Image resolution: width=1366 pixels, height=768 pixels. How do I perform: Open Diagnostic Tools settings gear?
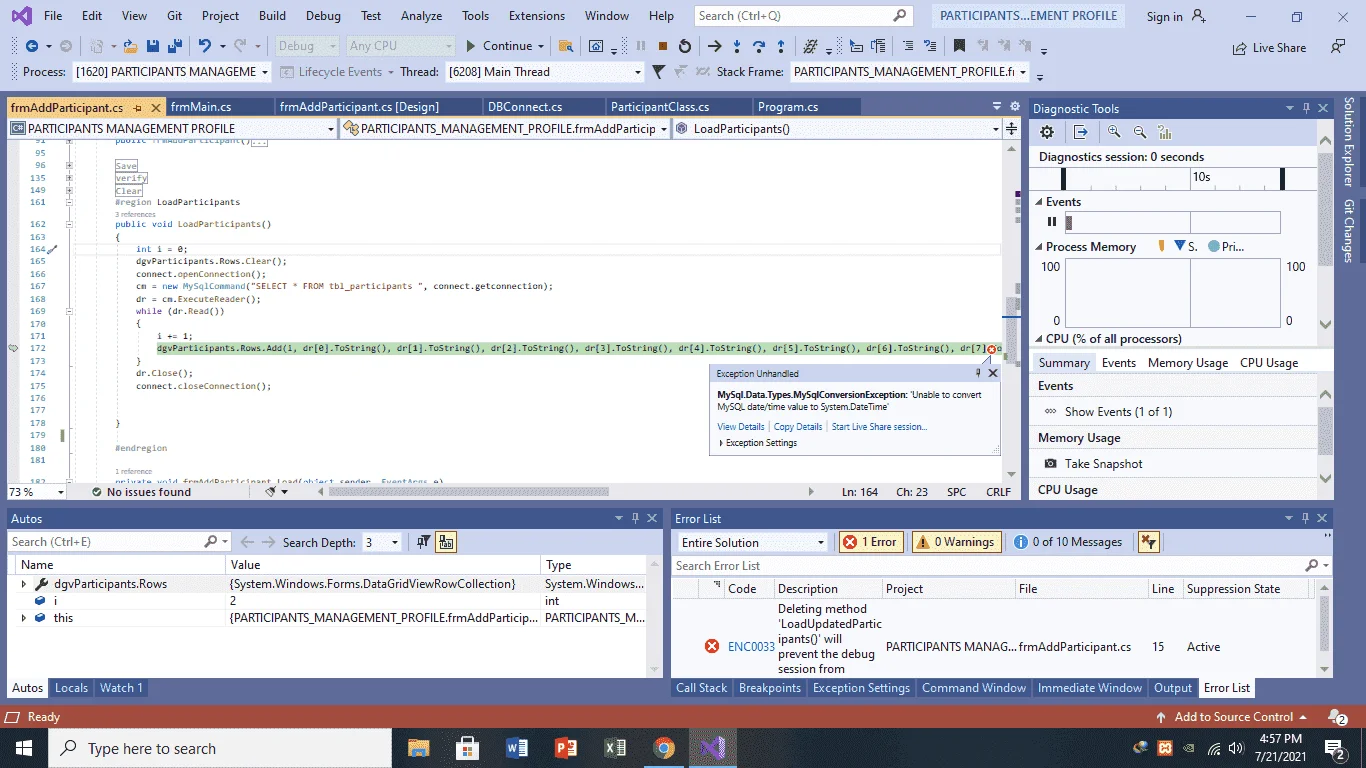pyautogui.click(x=1047, y=132)
